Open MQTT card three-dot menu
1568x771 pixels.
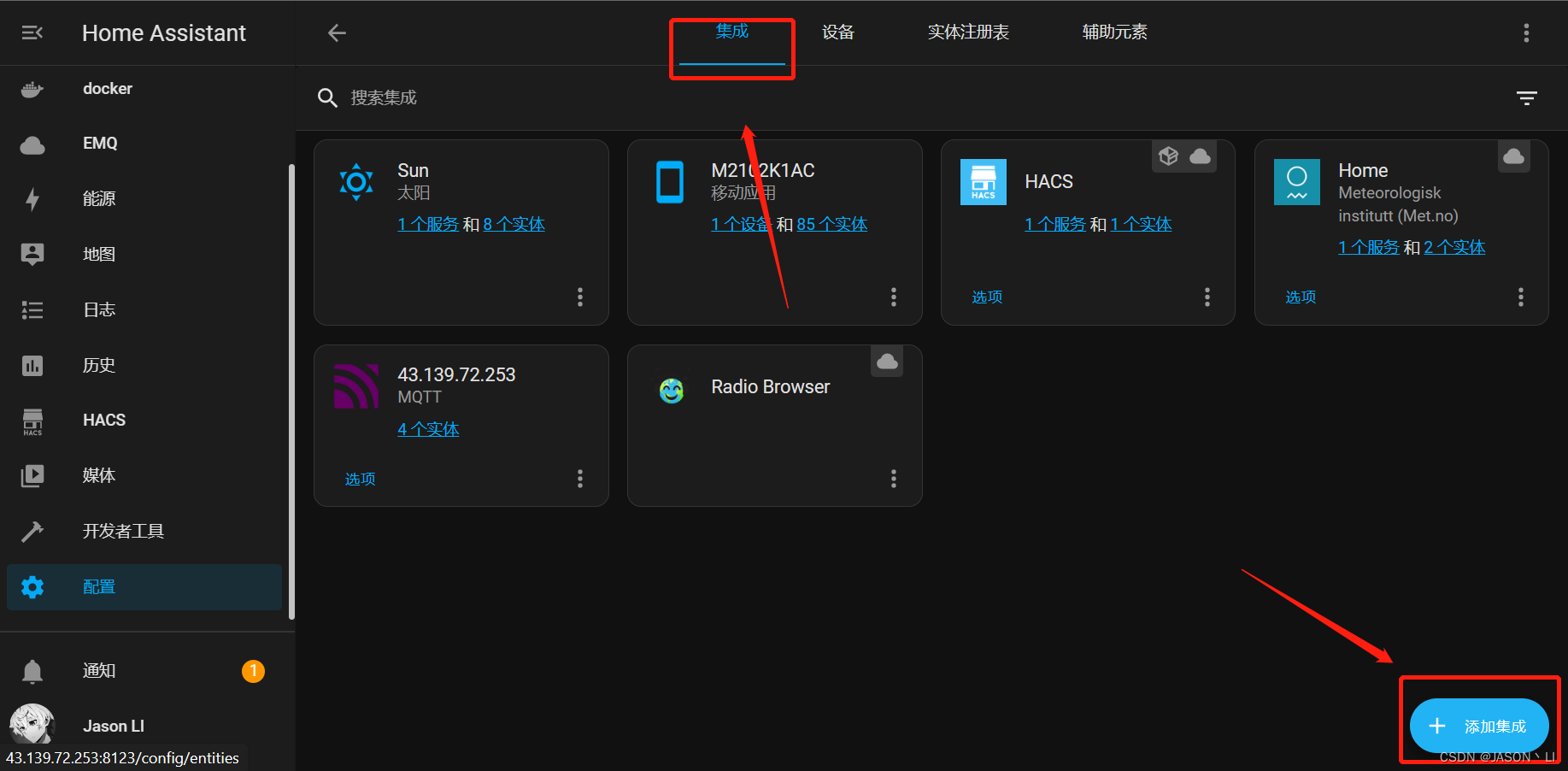pos(580,479)
